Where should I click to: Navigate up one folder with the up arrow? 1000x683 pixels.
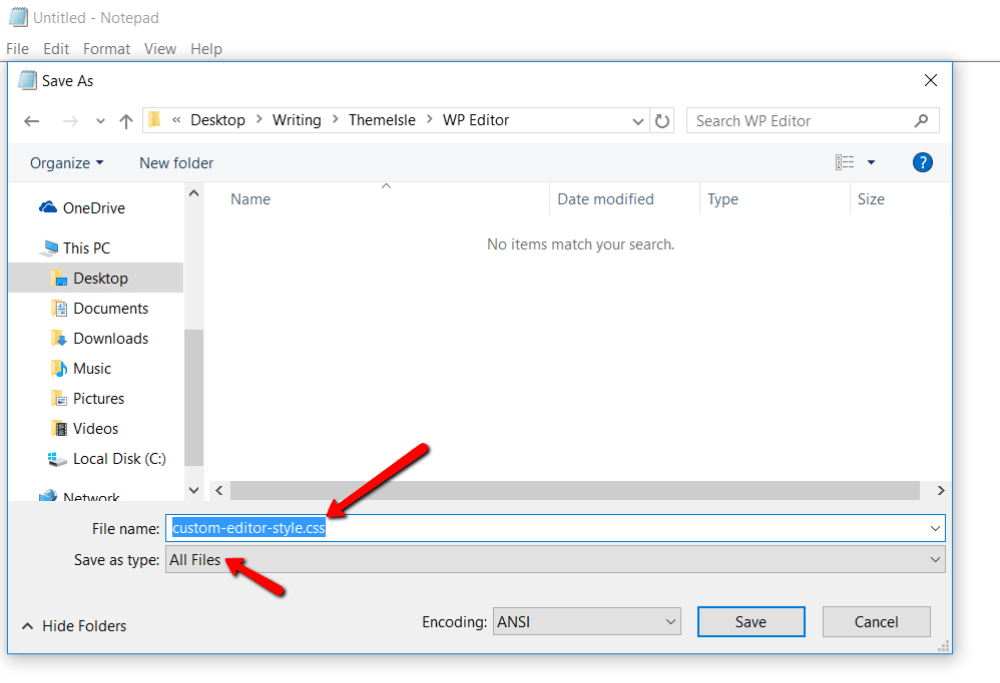click(x=124, y=120)
